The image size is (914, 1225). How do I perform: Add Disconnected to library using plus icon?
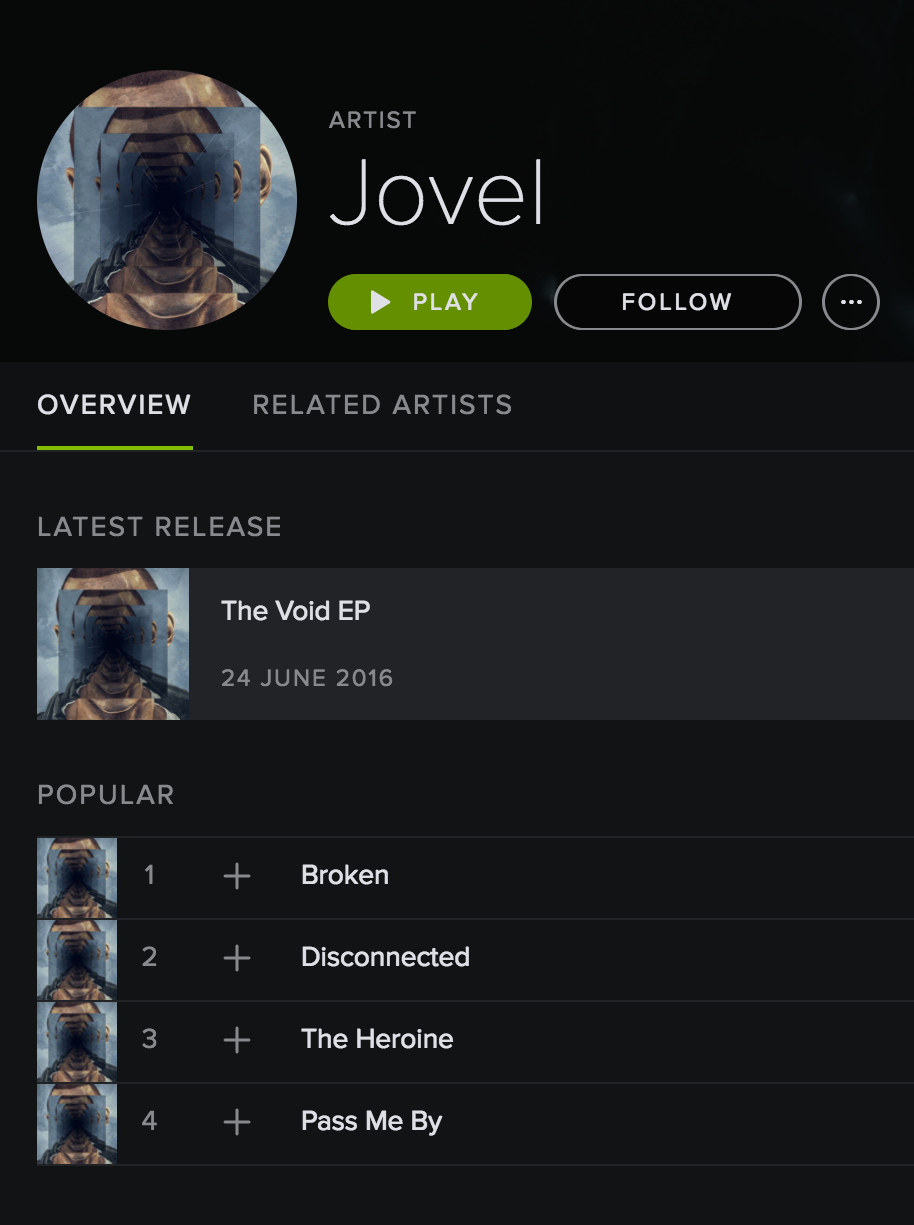point(236,959)
